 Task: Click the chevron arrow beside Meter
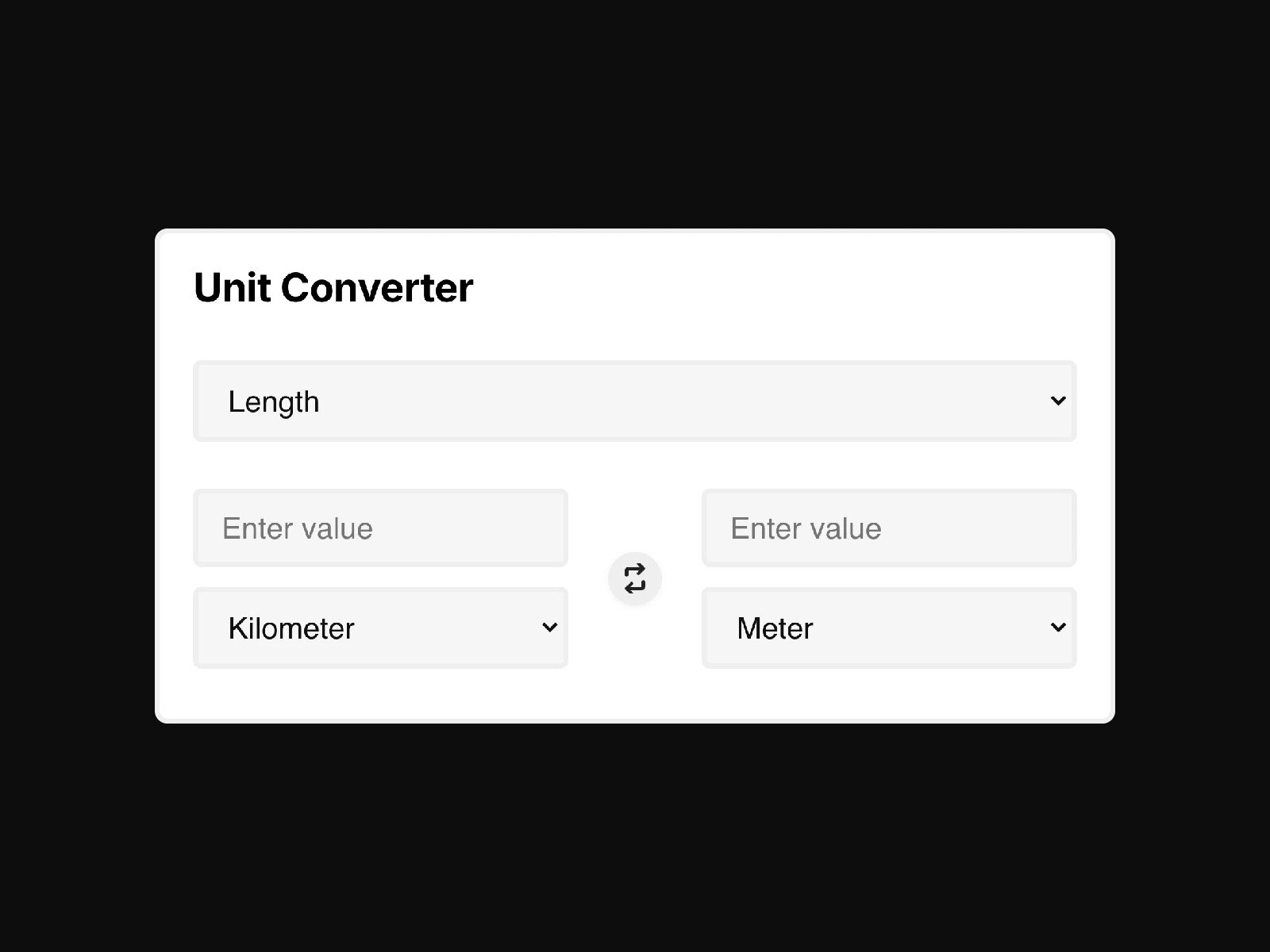[1057, 628]
